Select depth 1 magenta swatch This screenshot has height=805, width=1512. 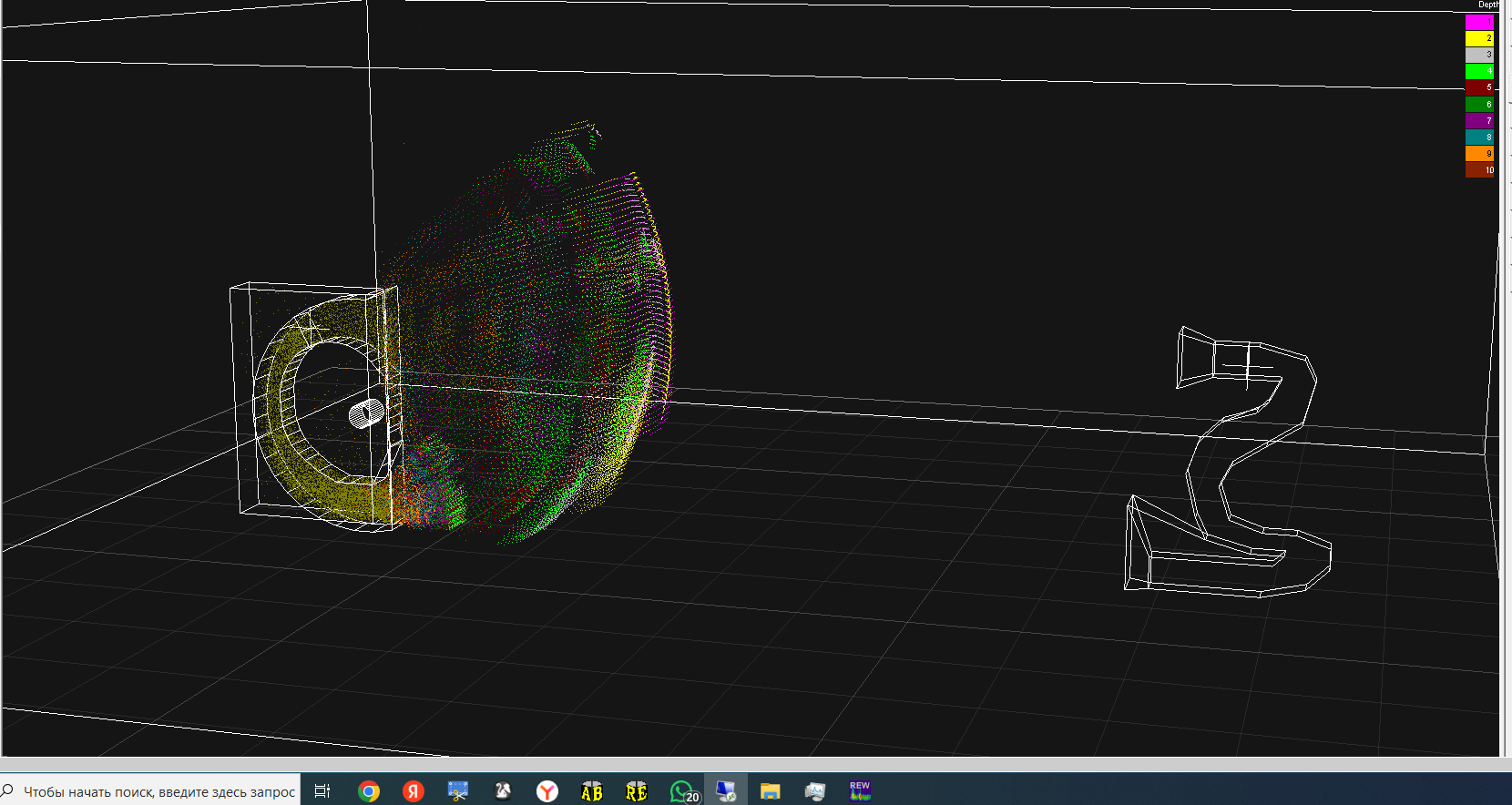(1479, 22)
